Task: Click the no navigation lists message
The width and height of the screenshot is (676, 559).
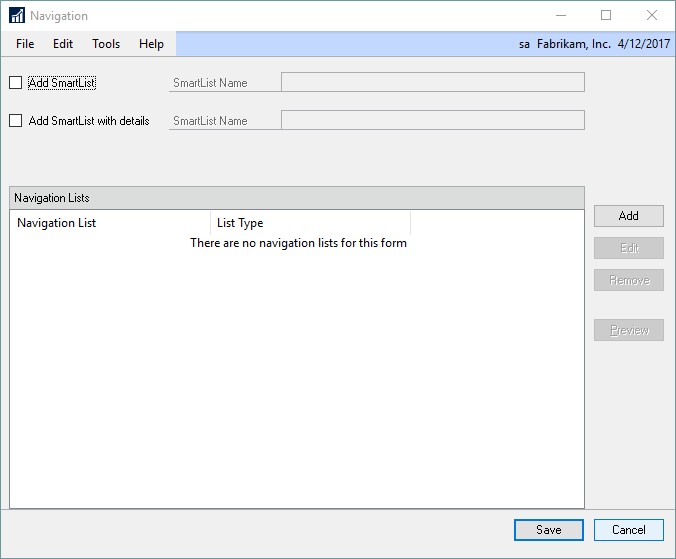Action: click(298, 243)
